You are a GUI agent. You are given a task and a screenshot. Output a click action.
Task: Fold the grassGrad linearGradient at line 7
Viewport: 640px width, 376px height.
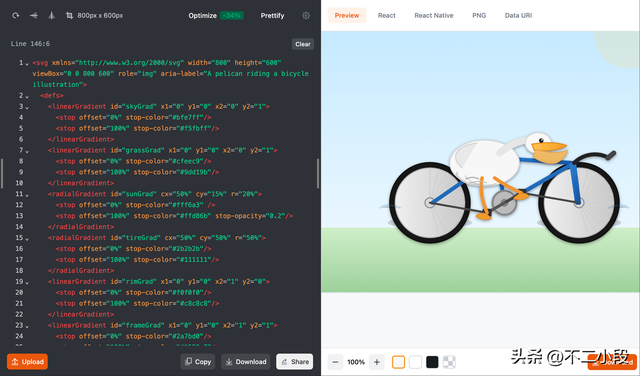[27, 151]
